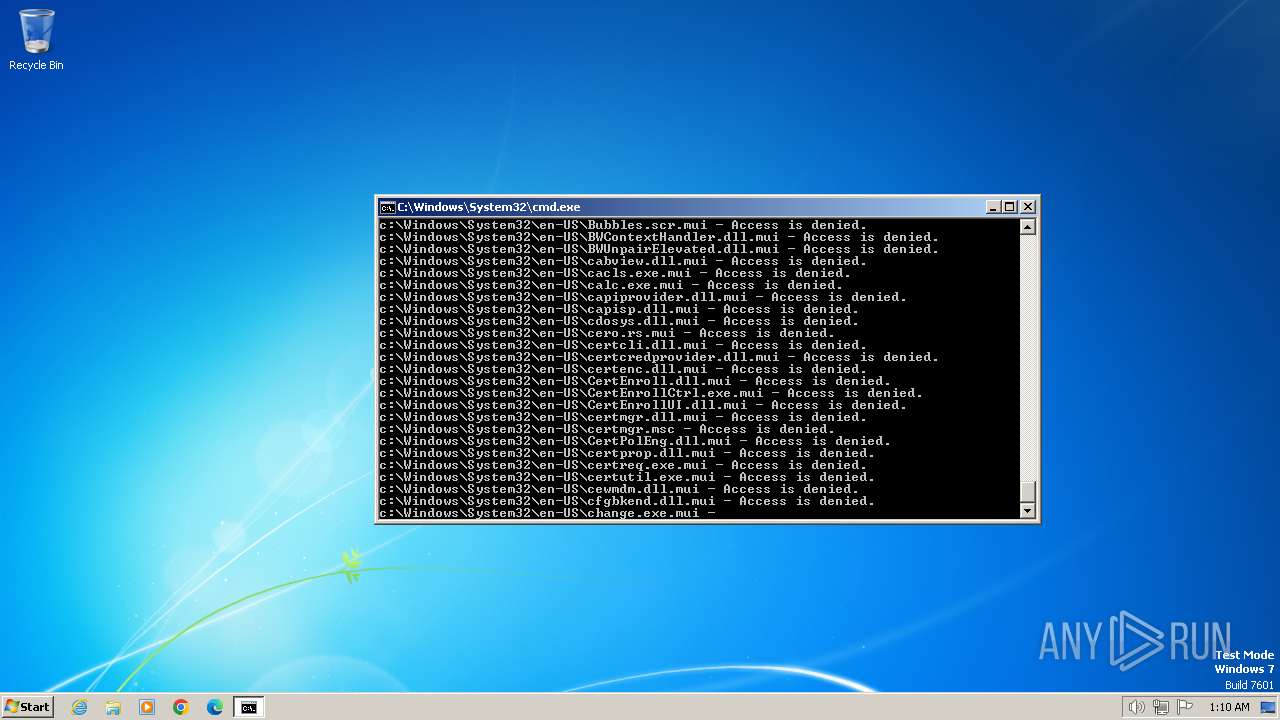Click the BWContextHandler.dll.mui output line

[659, 237]
